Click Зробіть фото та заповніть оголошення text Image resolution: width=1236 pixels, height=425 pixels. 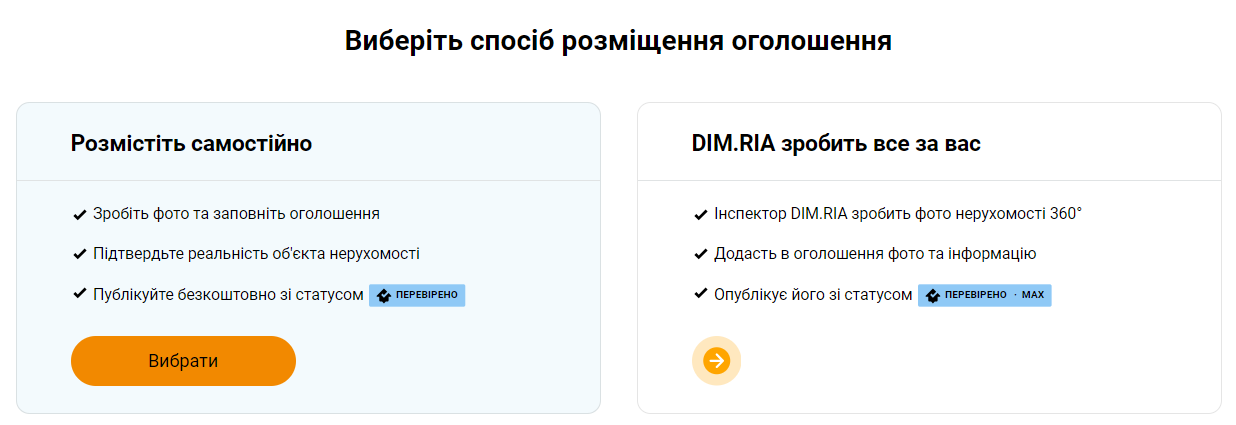[x=236, y=214]
